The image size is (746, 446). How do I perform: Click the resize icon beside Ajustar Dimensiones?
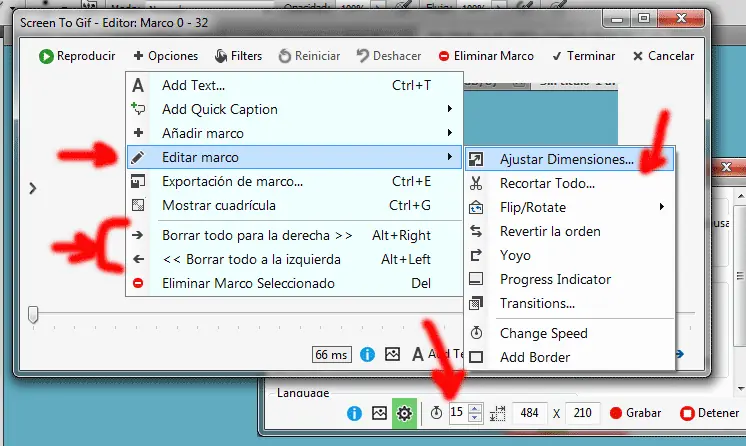(476, 159)
